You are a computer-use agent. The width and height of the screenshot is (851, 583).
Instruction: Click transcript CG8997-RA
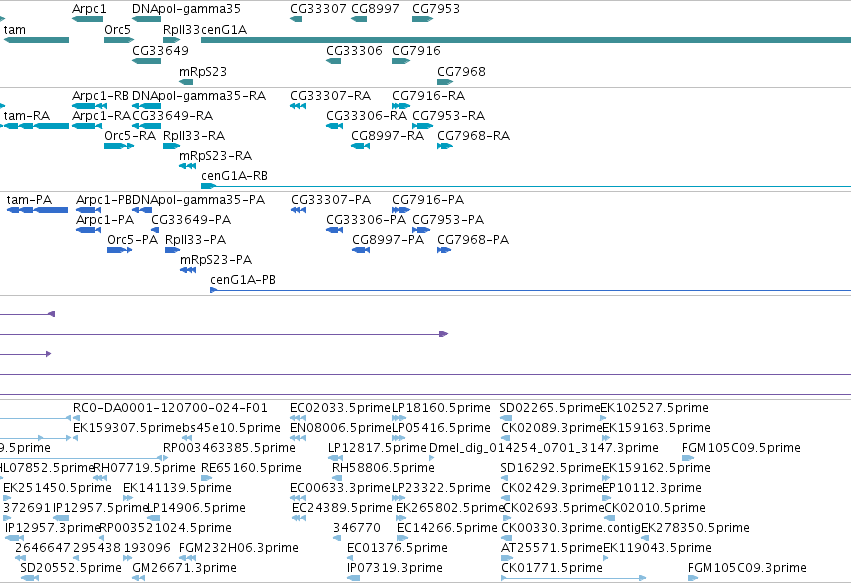pos(388,136)
